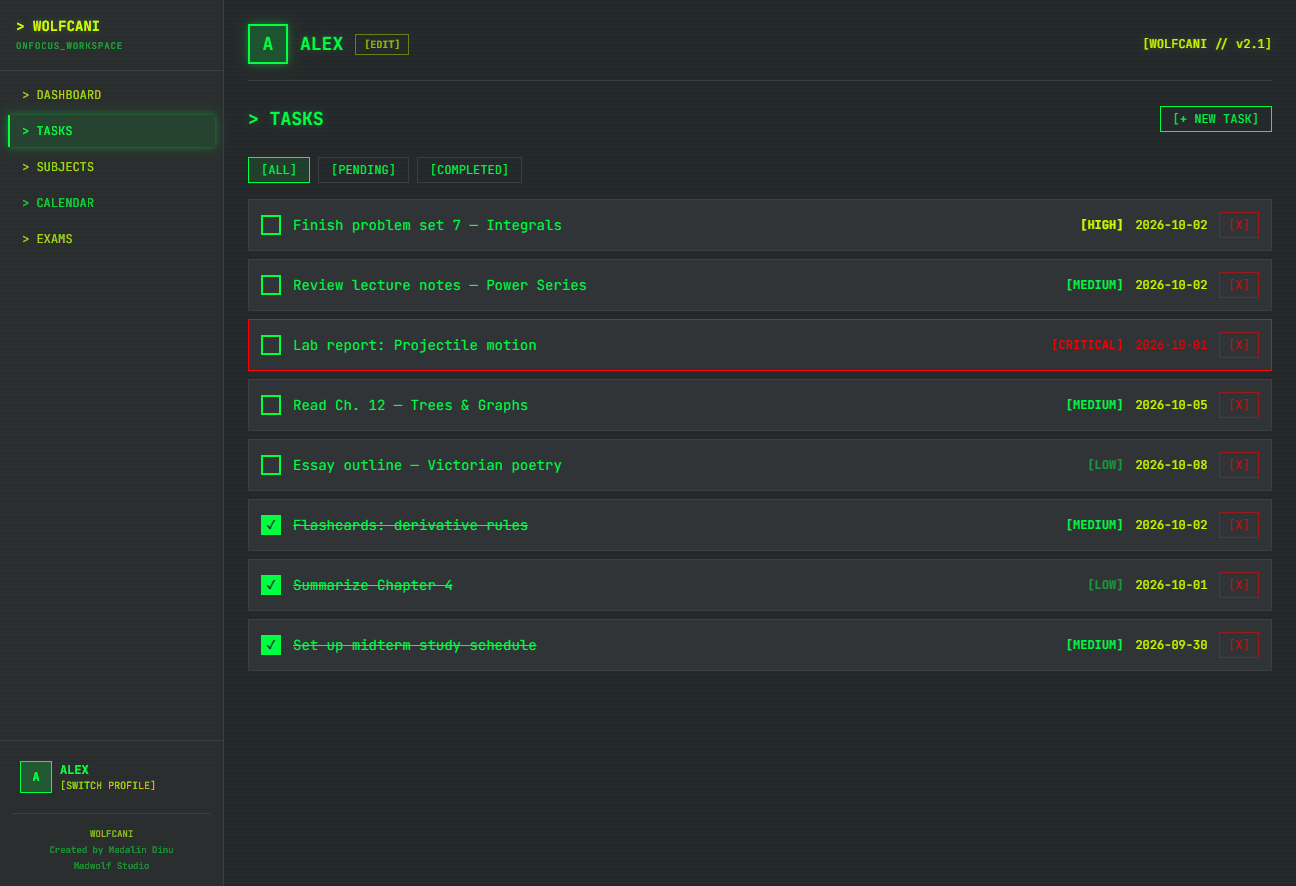Click the ALEX avatar in the sidebar footer

pyautogui.click(x=36, y=777)
